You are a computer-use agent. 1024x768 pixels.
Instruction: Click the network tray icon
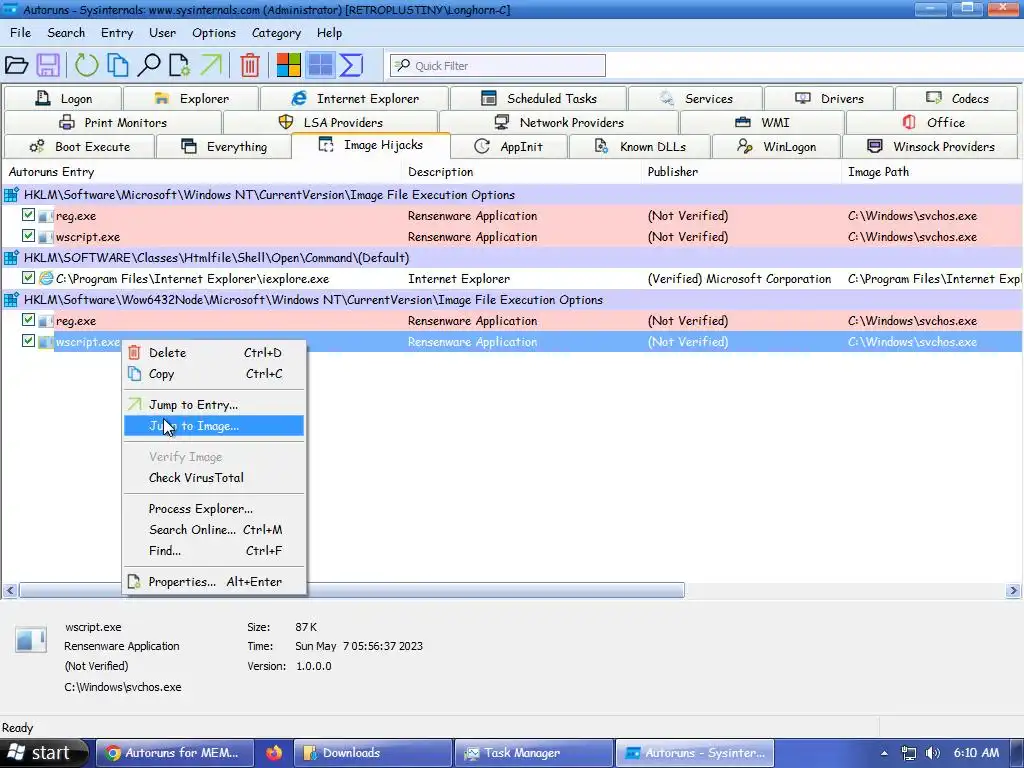(908, 753)
